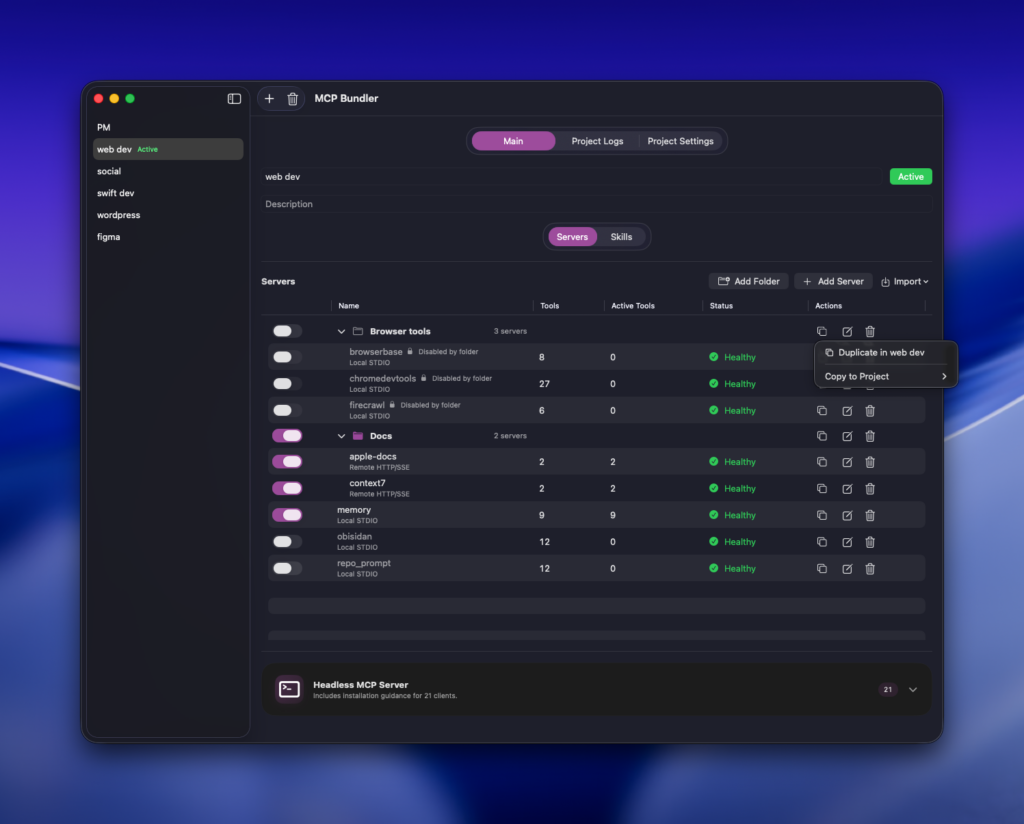Click the Add Server button
The image size is (1024, 824).
833,282
